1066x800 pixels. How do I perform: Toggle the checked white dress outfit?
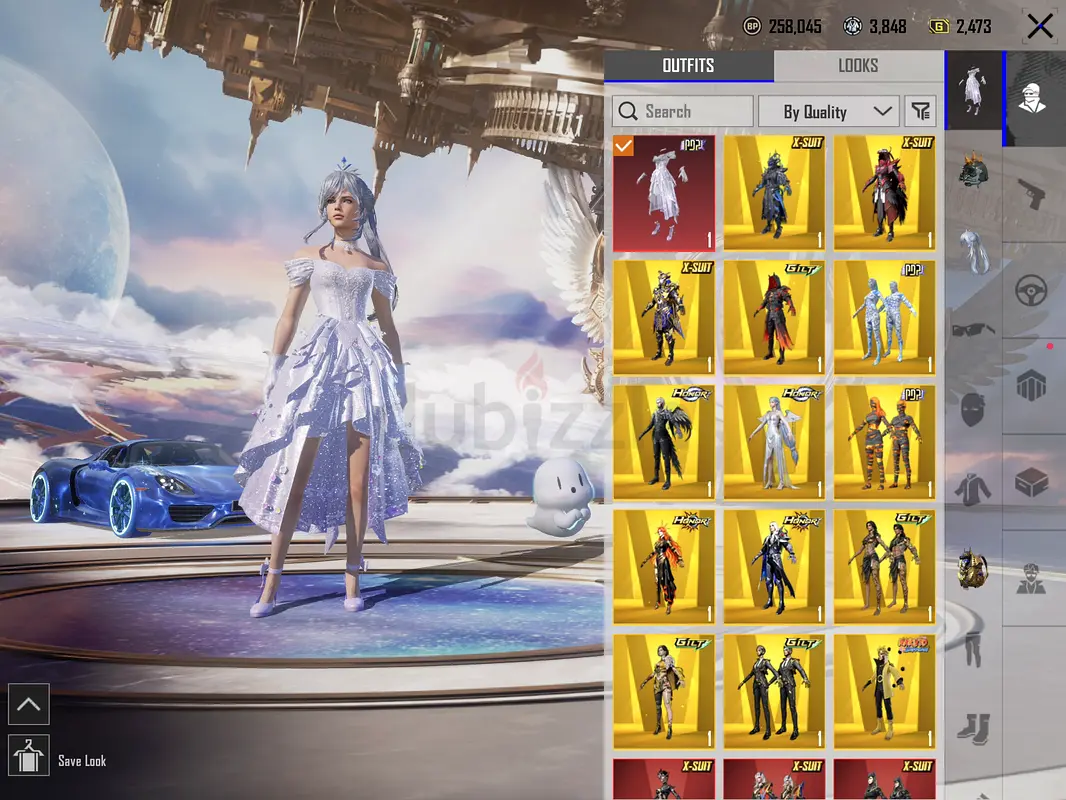664,193
